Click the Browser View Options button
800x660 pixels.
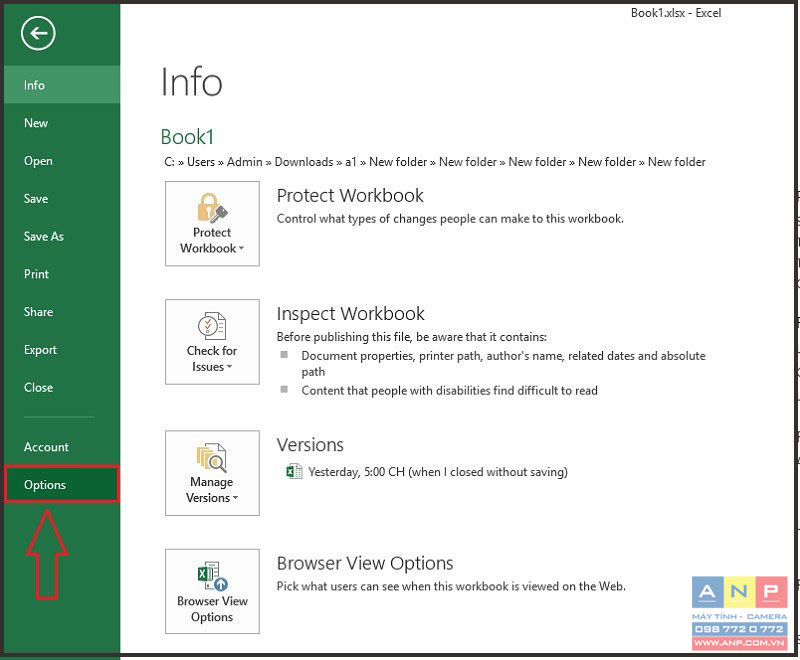[212, 591]
